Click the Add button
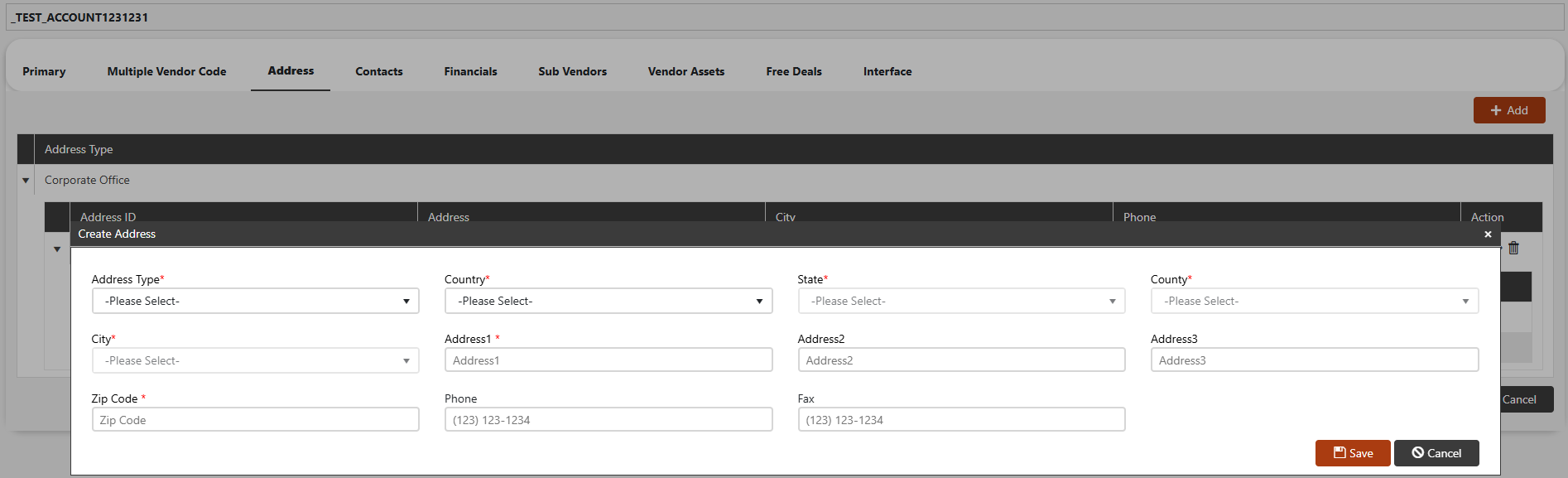The width and height of the screenshot is (1568, 478). 1509,110
